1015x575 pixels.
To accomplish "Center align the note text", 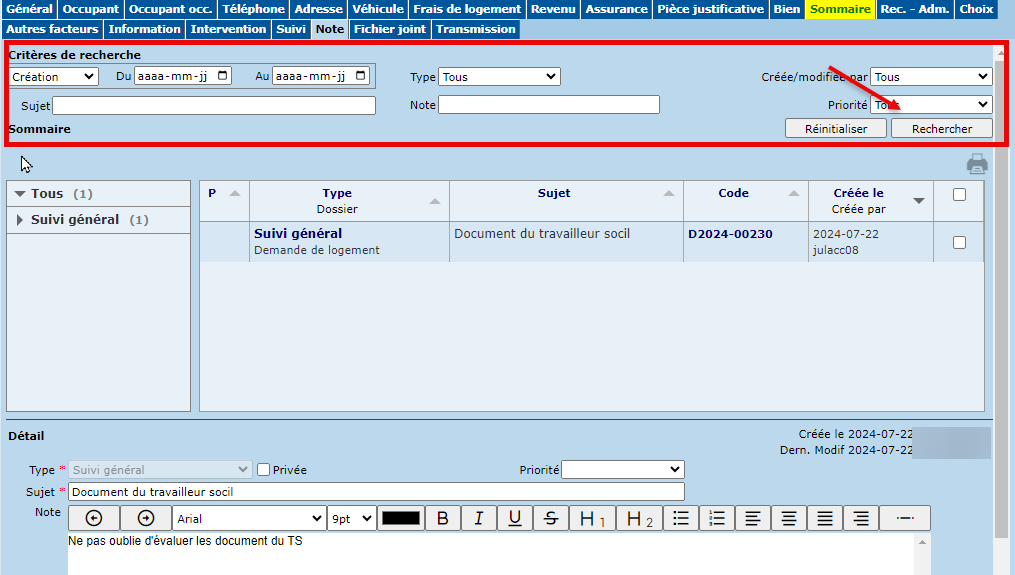I will pos(789,518).
